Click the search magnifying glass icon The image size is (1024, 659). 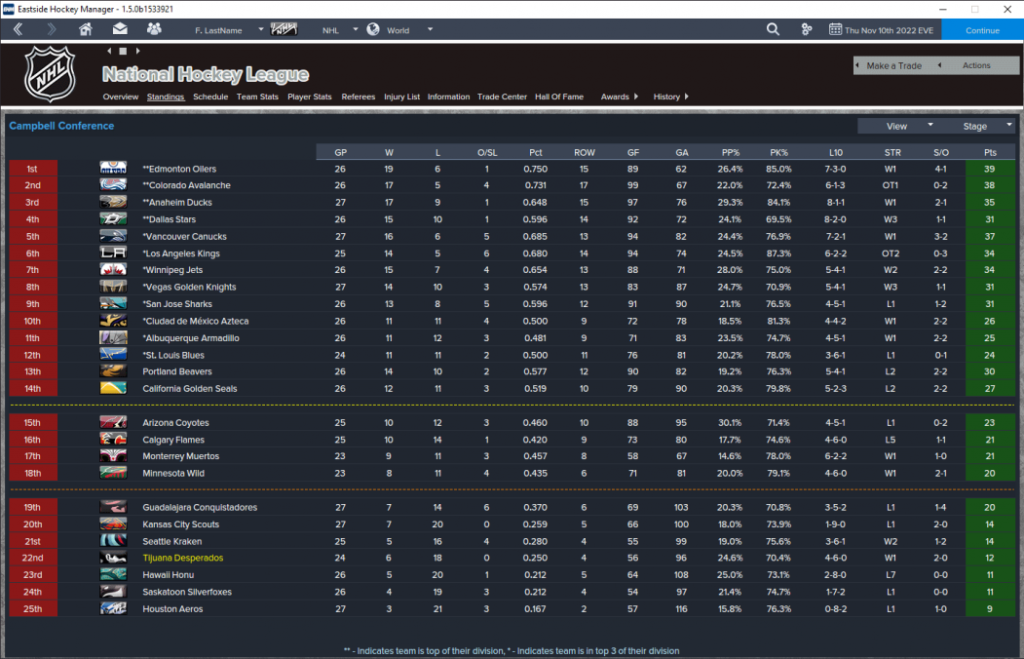pyautogui.click(x=772, y=30)
